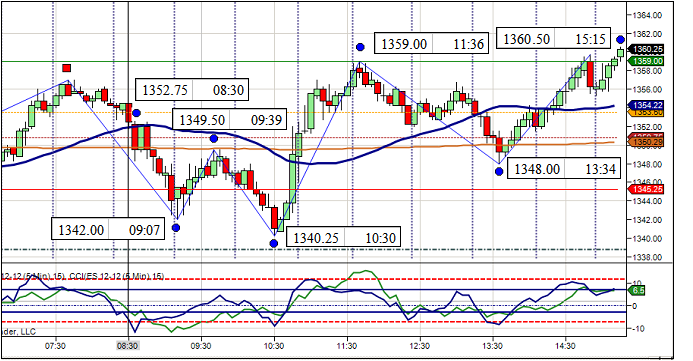Click the blue dot under the 1349.50 label
This screenshot has height=361, width=693.
(214, 139)
